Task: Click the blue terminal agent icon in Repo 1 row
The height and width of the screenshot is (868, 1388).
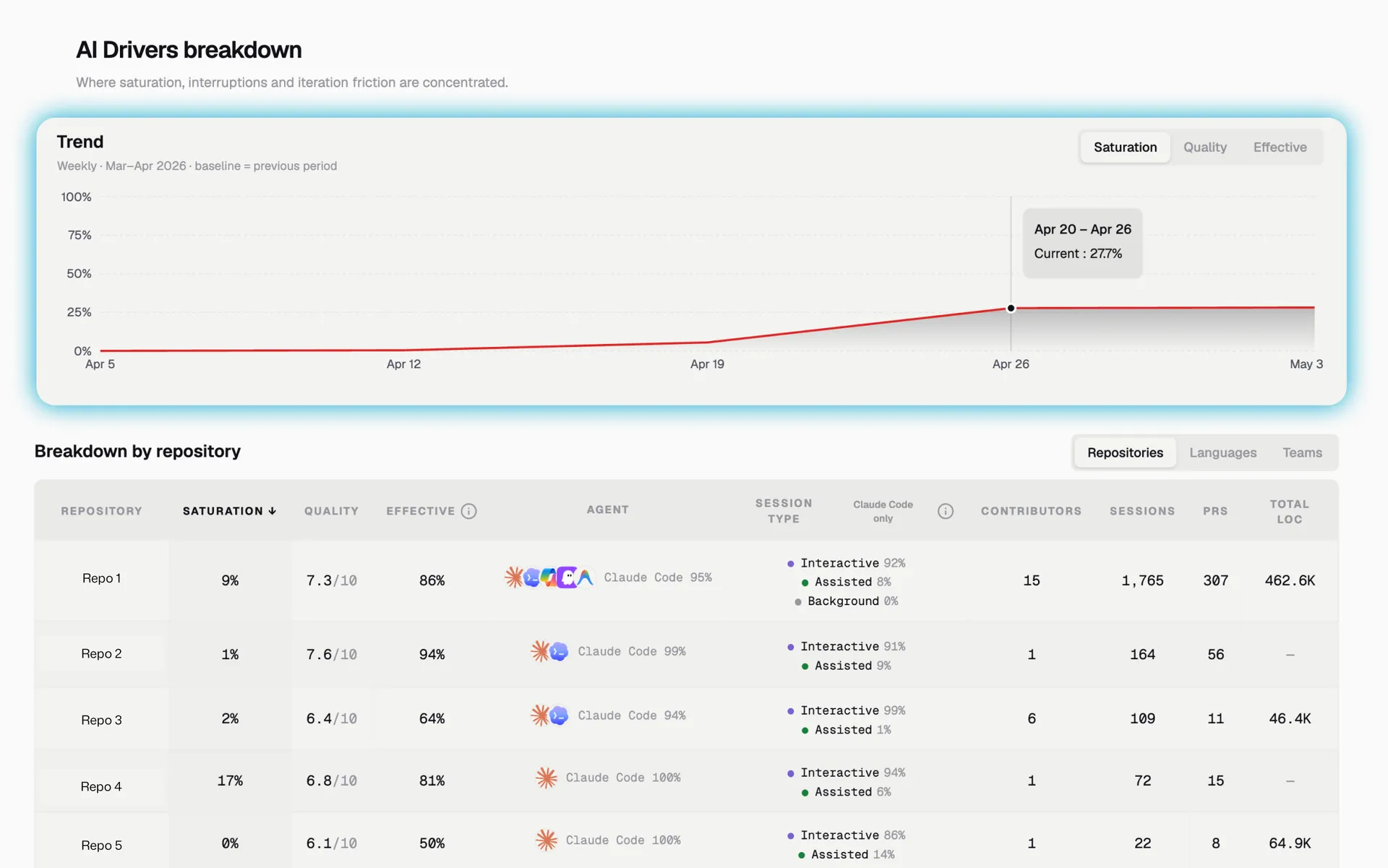Action: click(532, 577)
